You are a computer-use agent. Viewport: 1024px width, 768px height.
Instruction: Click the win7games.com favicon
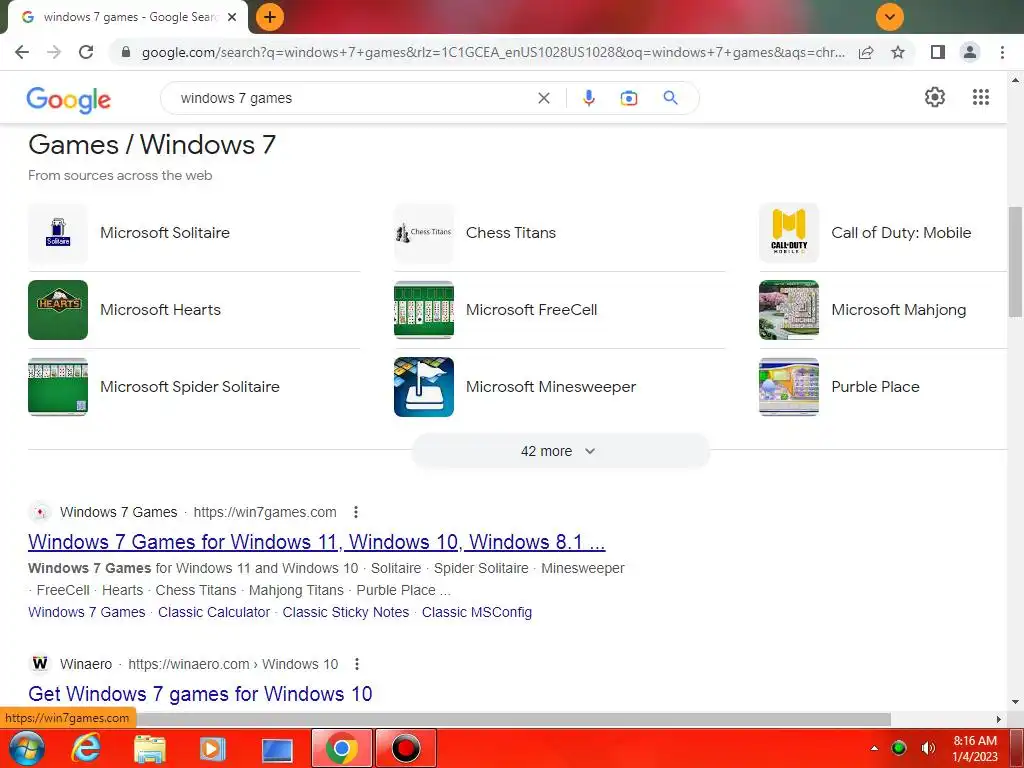coord(40,512)
